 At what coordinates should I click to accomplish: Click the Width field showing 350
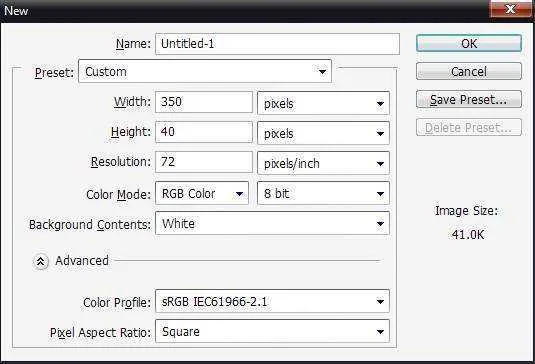point(204,102)
